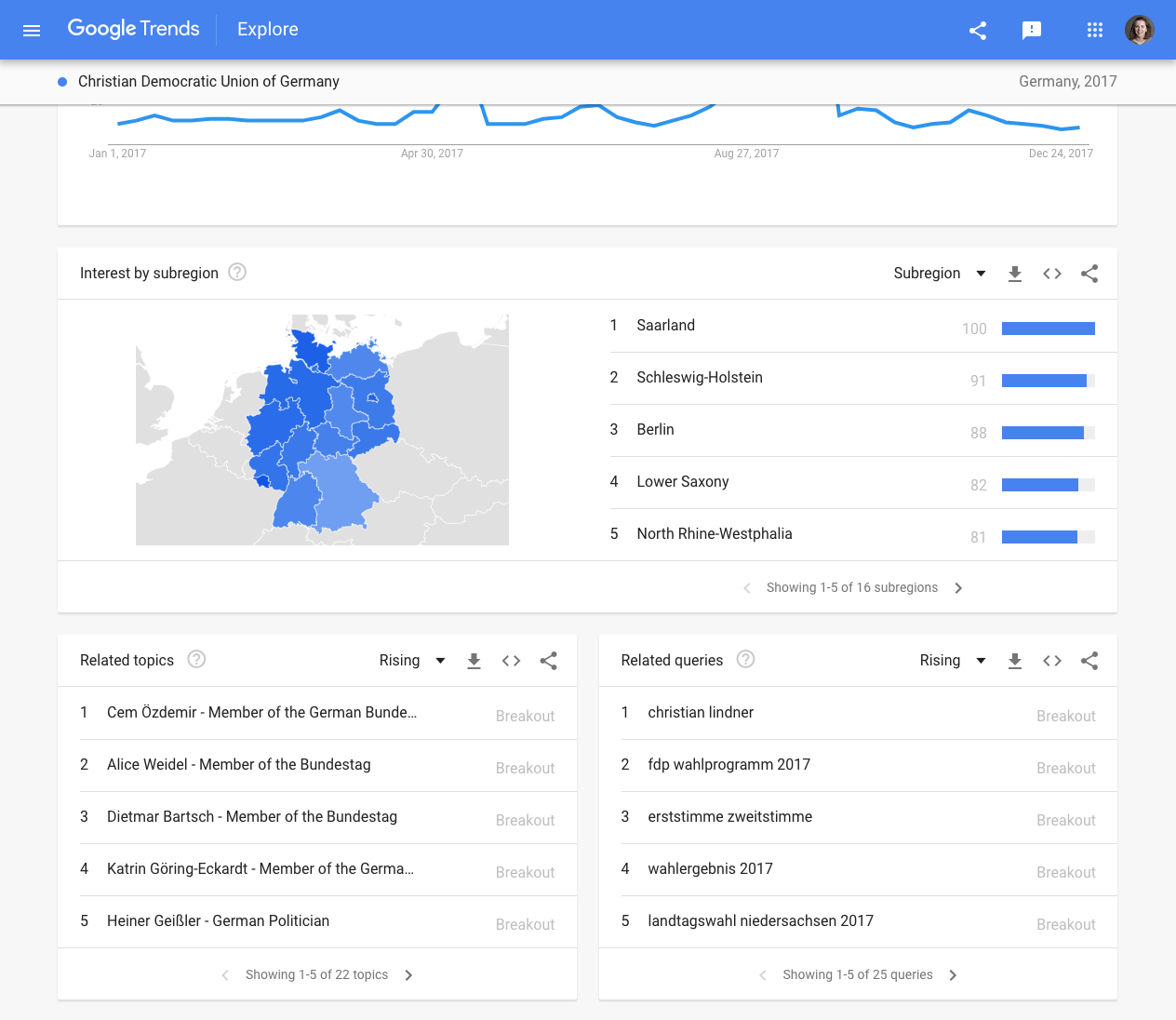Open Related topics Rising dropdown
Image resolution: width=1176 pixels, height=1020 pixels.
click(x=412, y=660)
